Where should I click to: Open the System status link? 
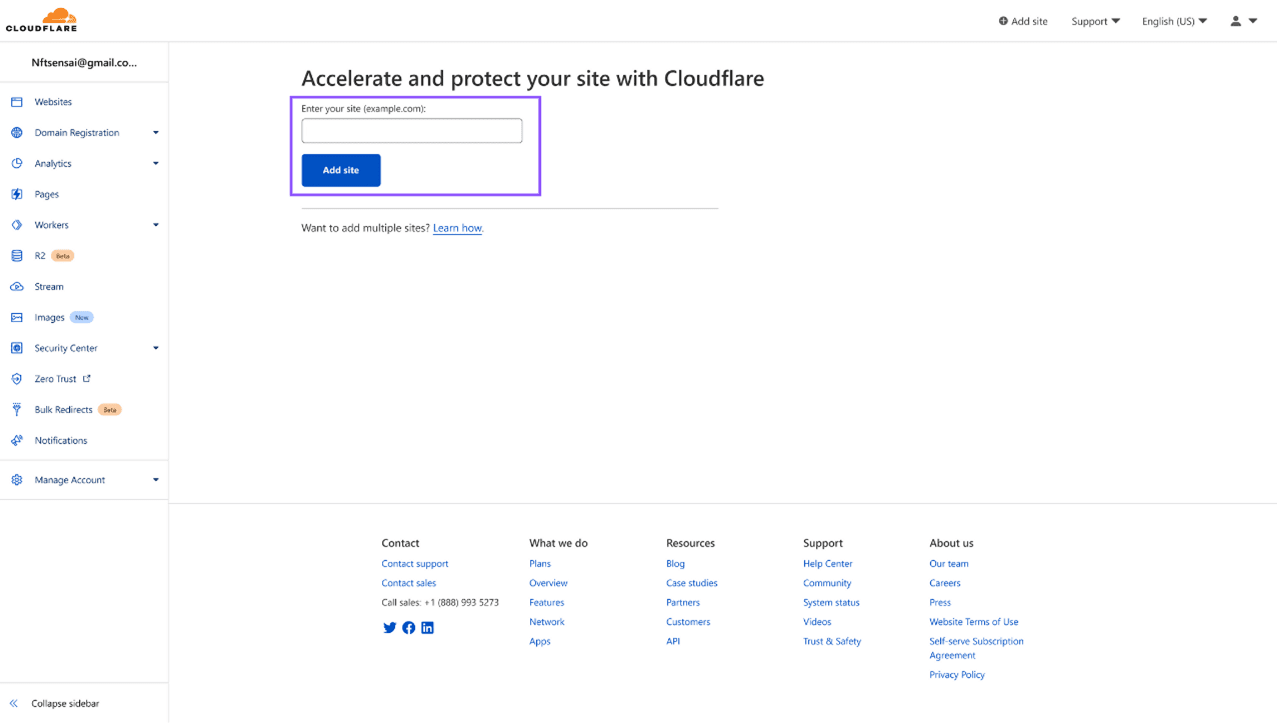pos(831,603)
